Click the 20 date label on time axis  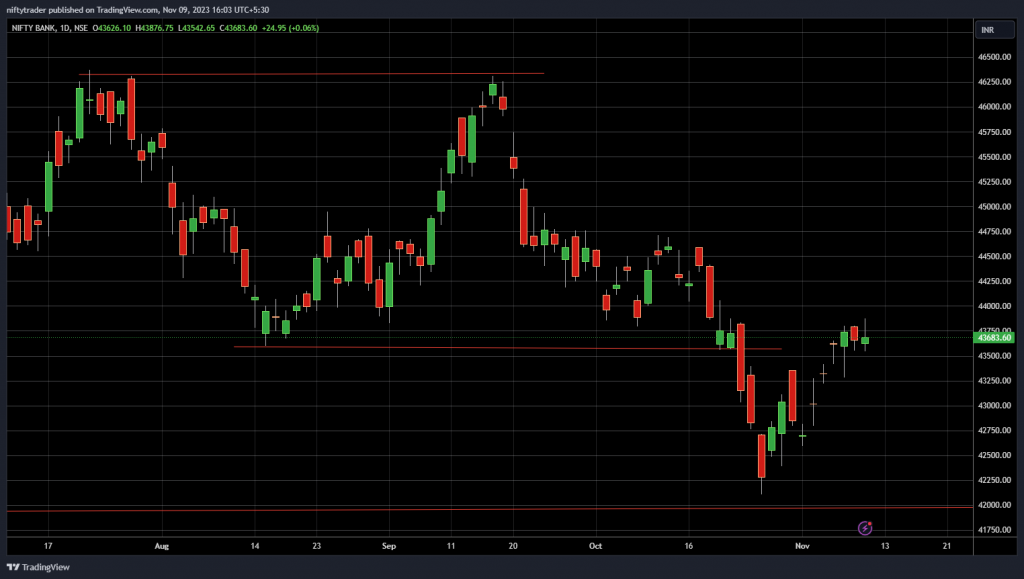(x=513, y=546)
